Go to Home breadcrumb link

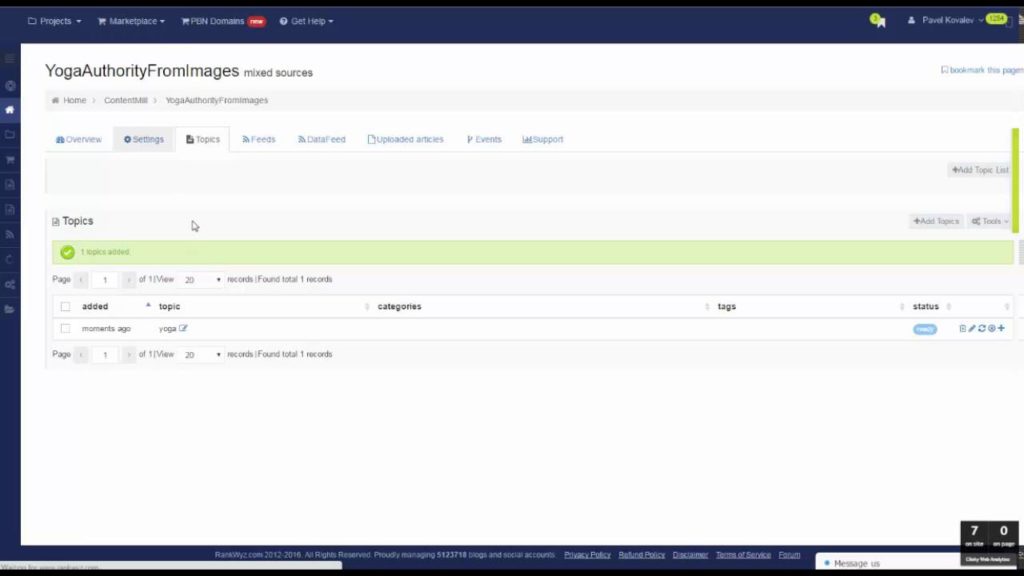(x=74, y=101)
